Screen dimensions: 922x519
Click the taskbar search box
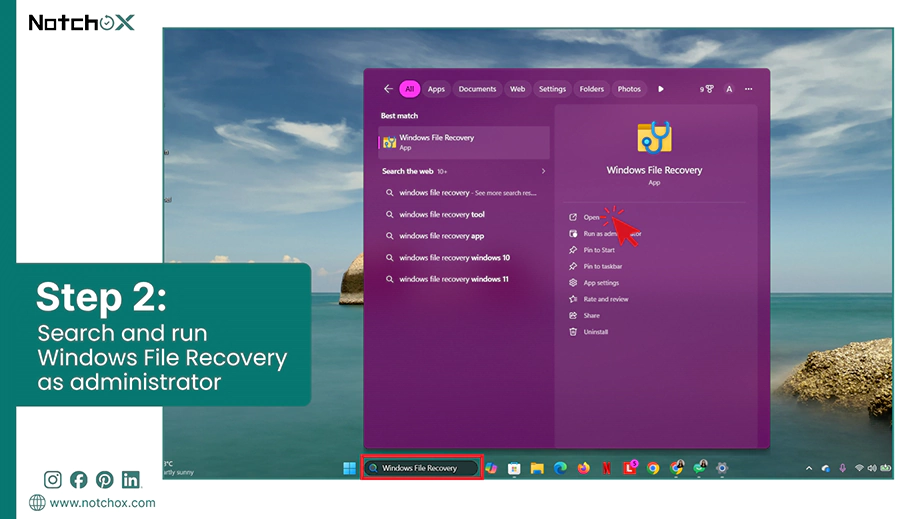(422, 468)
